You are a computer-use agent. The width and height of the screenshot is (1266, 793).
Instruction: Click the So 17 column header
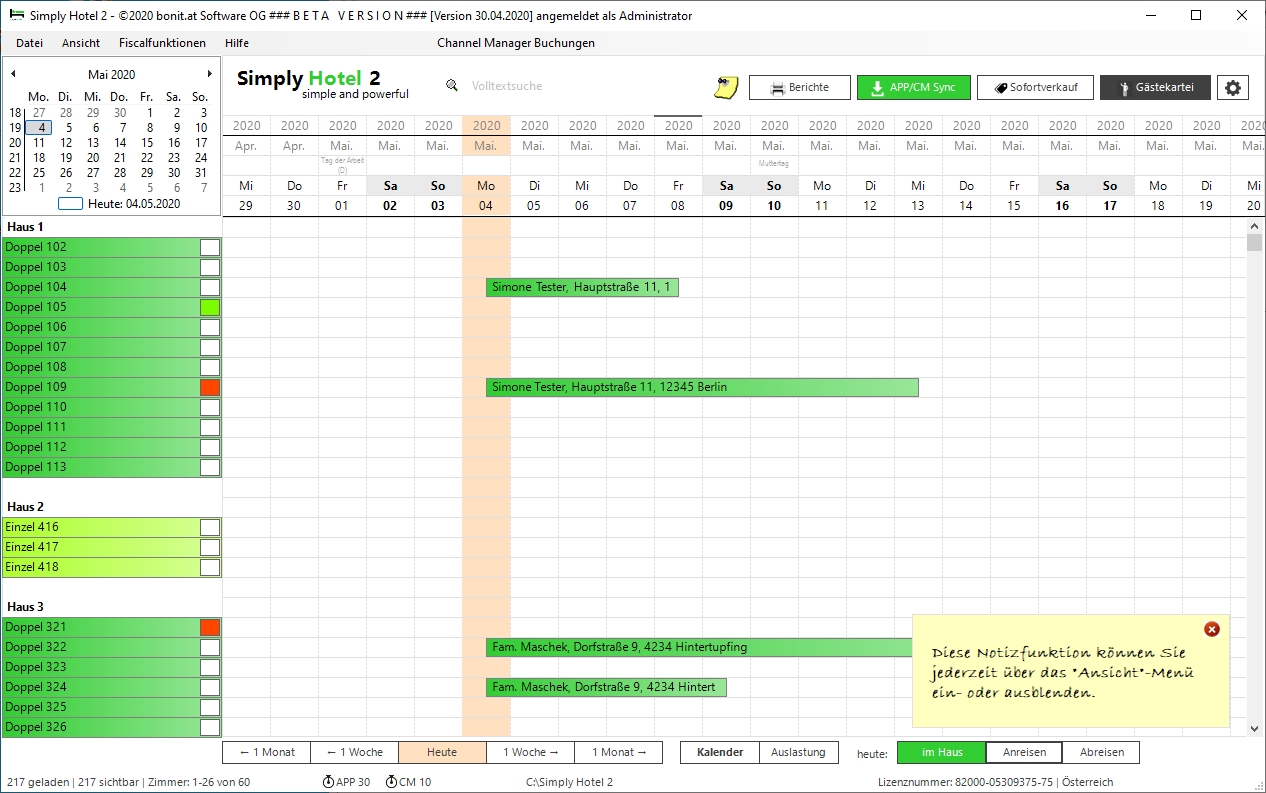[x=1110, y=195]
